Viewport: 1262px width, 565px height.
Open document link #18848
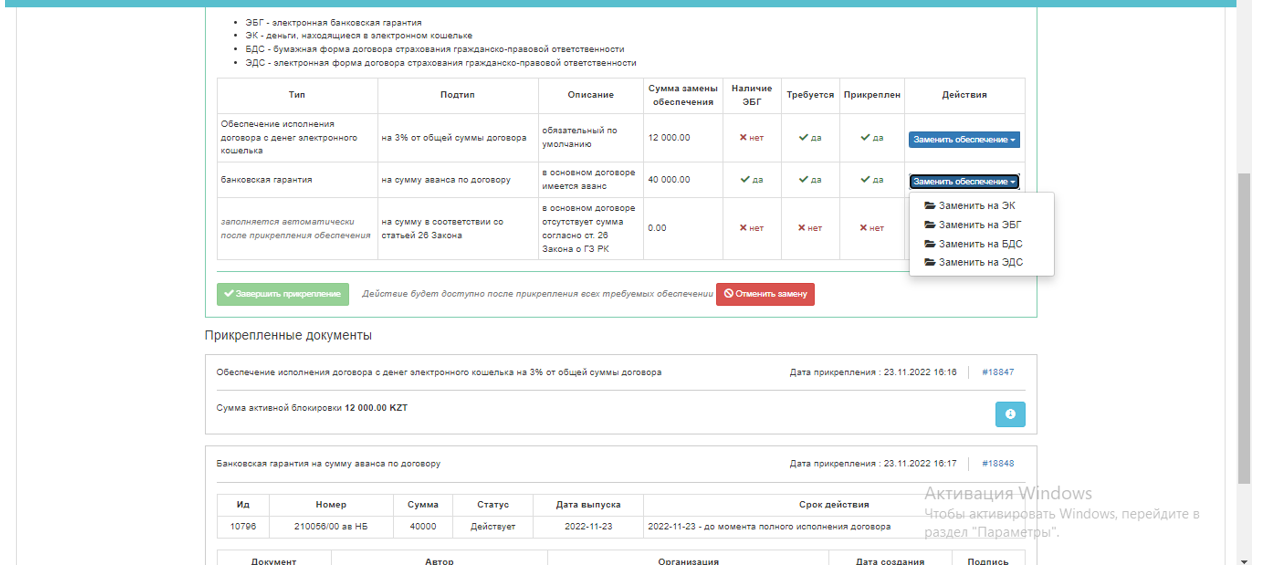pos(997,464)
